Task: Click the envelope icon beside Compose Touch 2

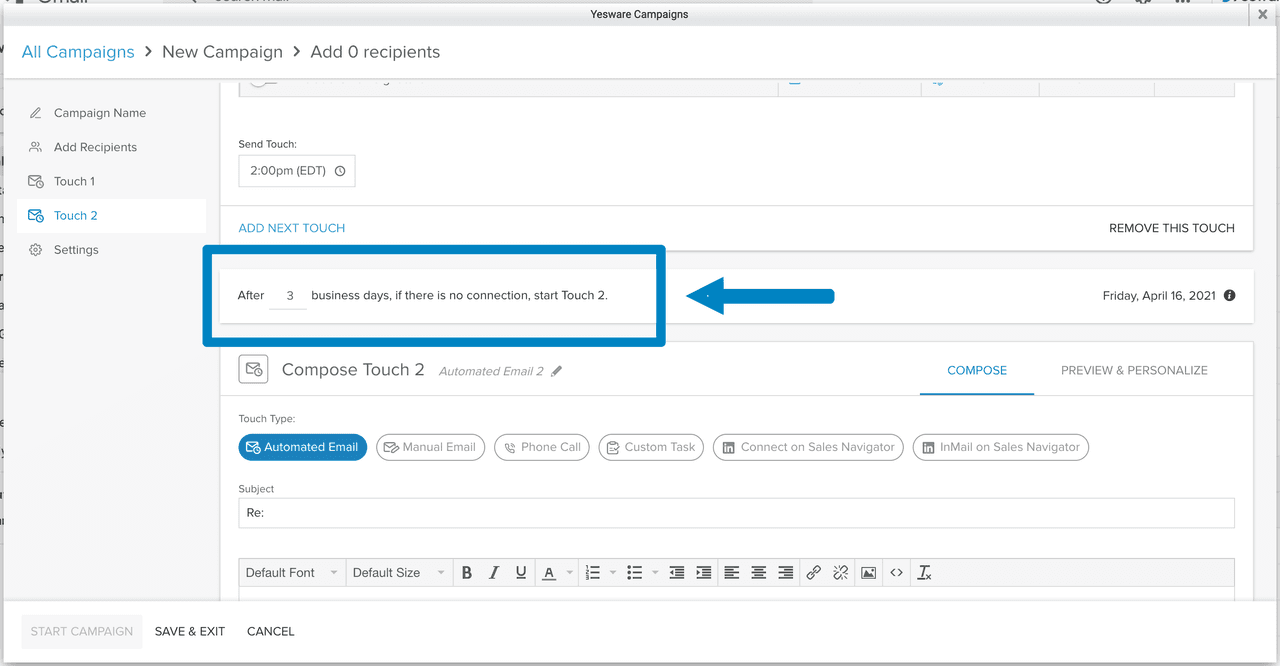Action: [253, 369]
